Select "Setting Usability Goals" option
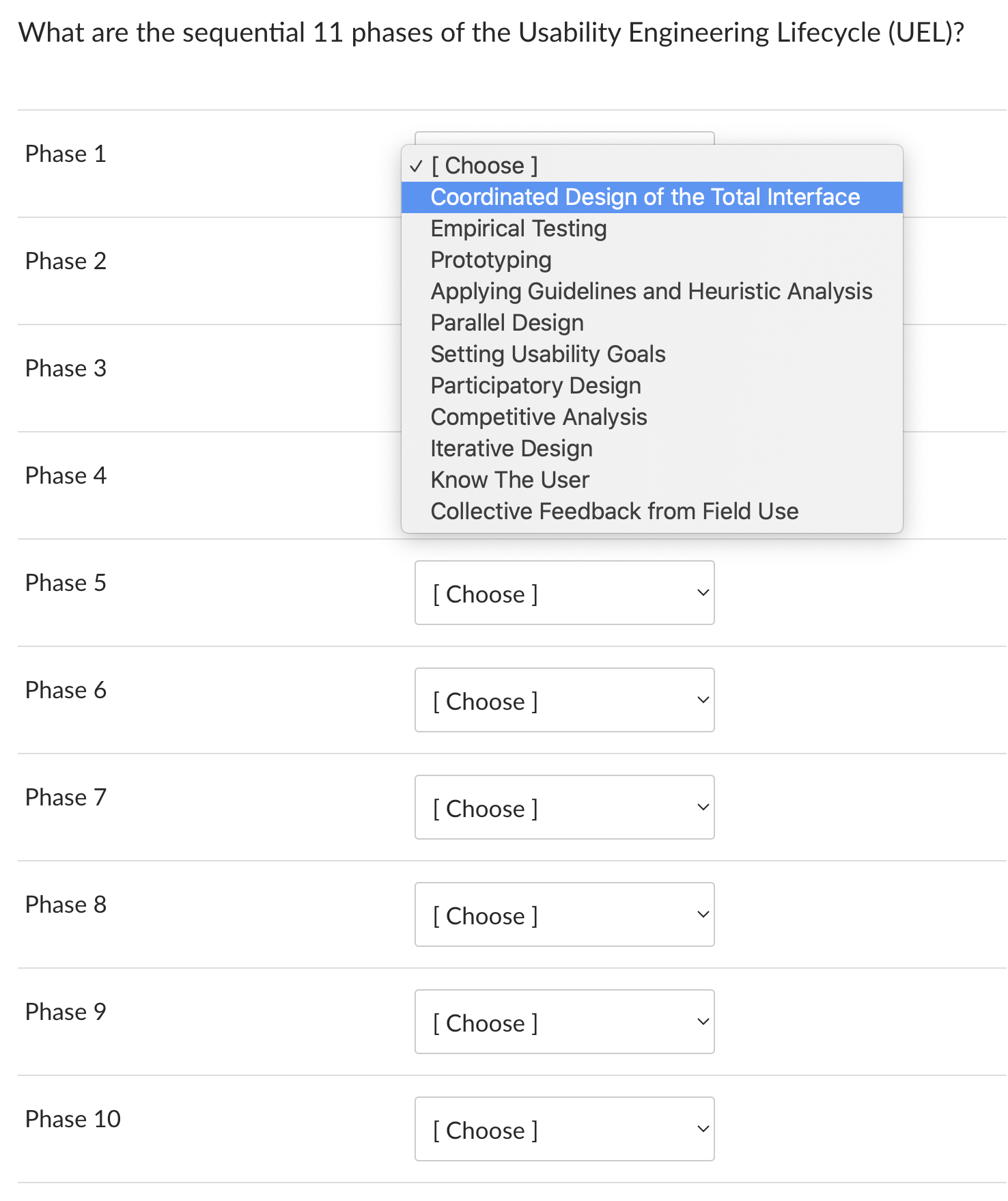 (x=548, y=354)
